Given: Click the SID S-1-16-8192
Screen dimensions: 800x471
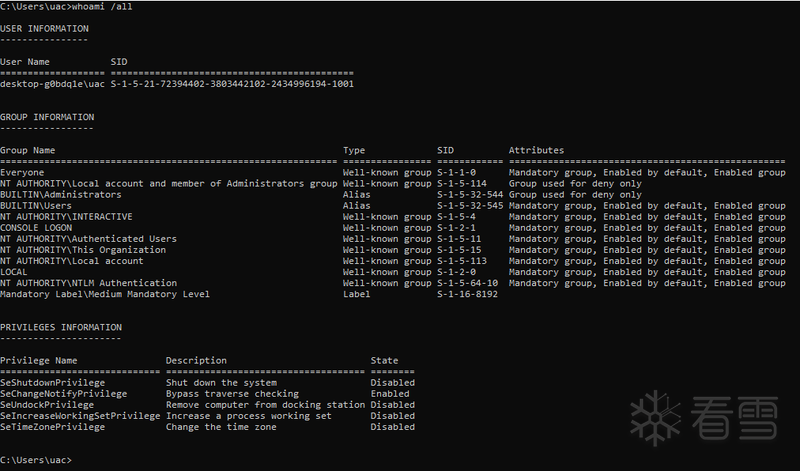Looking at the screenshot, I should coord(467,294).
